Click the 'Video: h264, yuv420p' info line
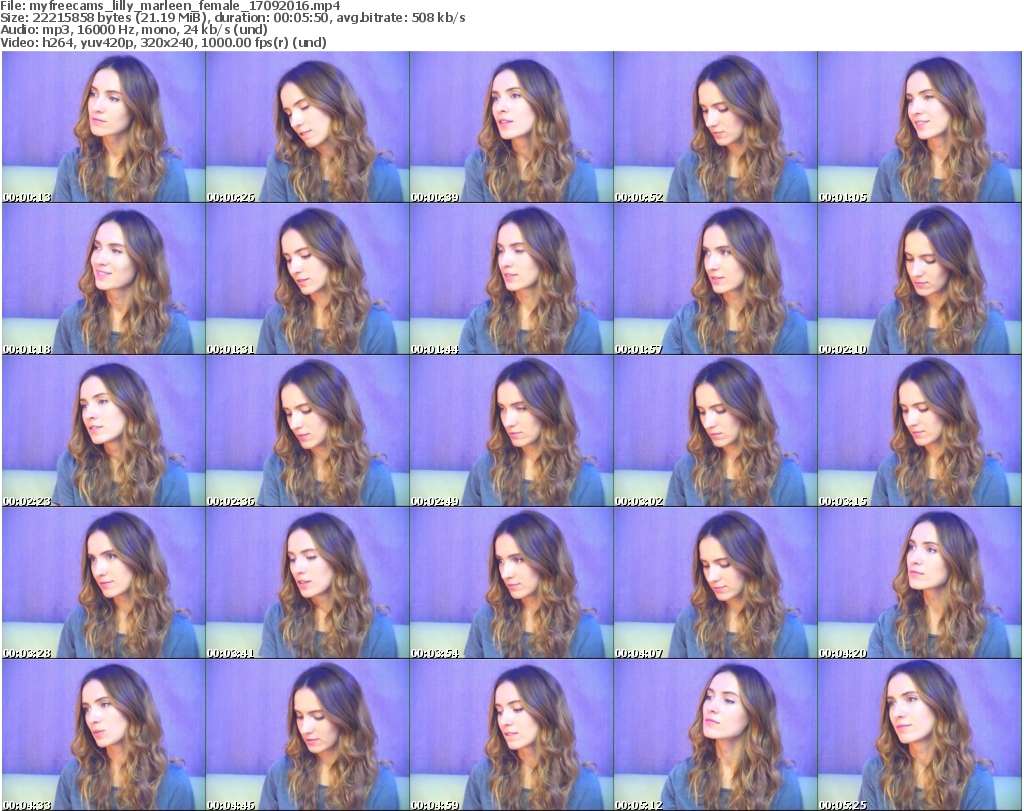Viewport: 1024px width, 811px height. pyautogui.click(x=163, y=42)
